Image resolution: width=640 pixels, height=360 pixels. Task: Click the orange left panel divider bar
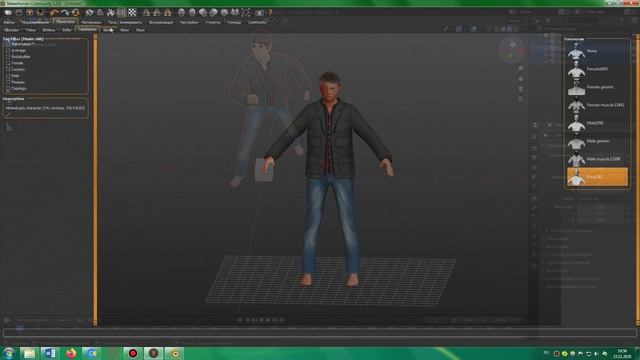[x=96, y=180]
